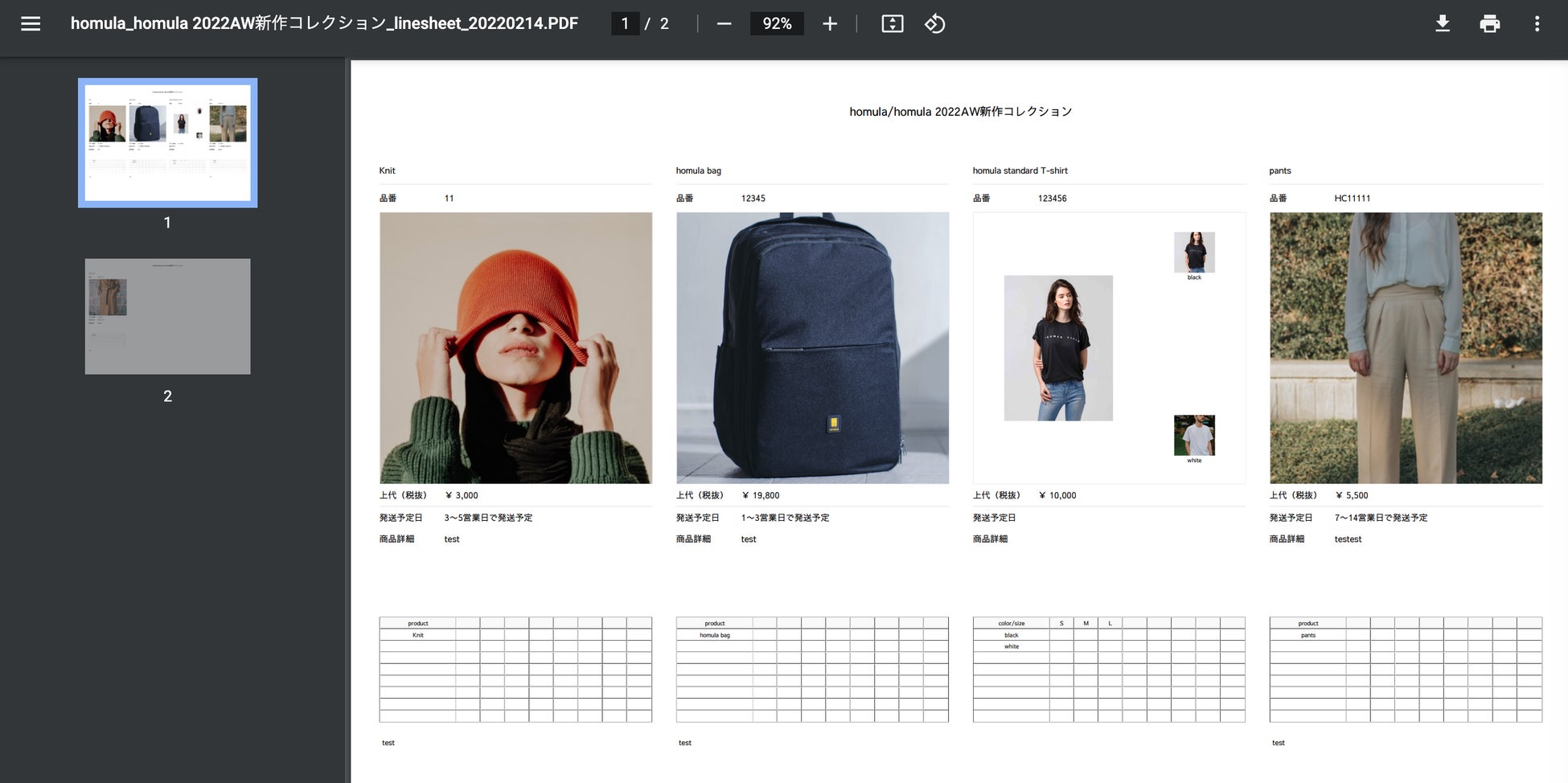The height and width of the screenshot is (783, 1568).
Task: Select the page 1 thumbnail
Action: click(x=167, y=142)
